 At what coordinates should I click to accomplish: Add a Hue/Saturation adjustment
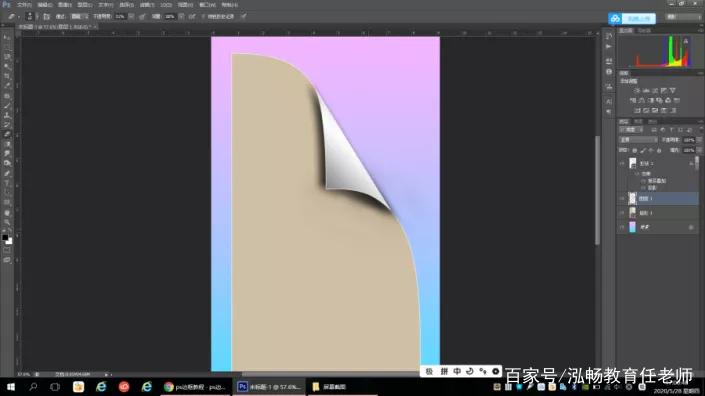click(633, 100)
